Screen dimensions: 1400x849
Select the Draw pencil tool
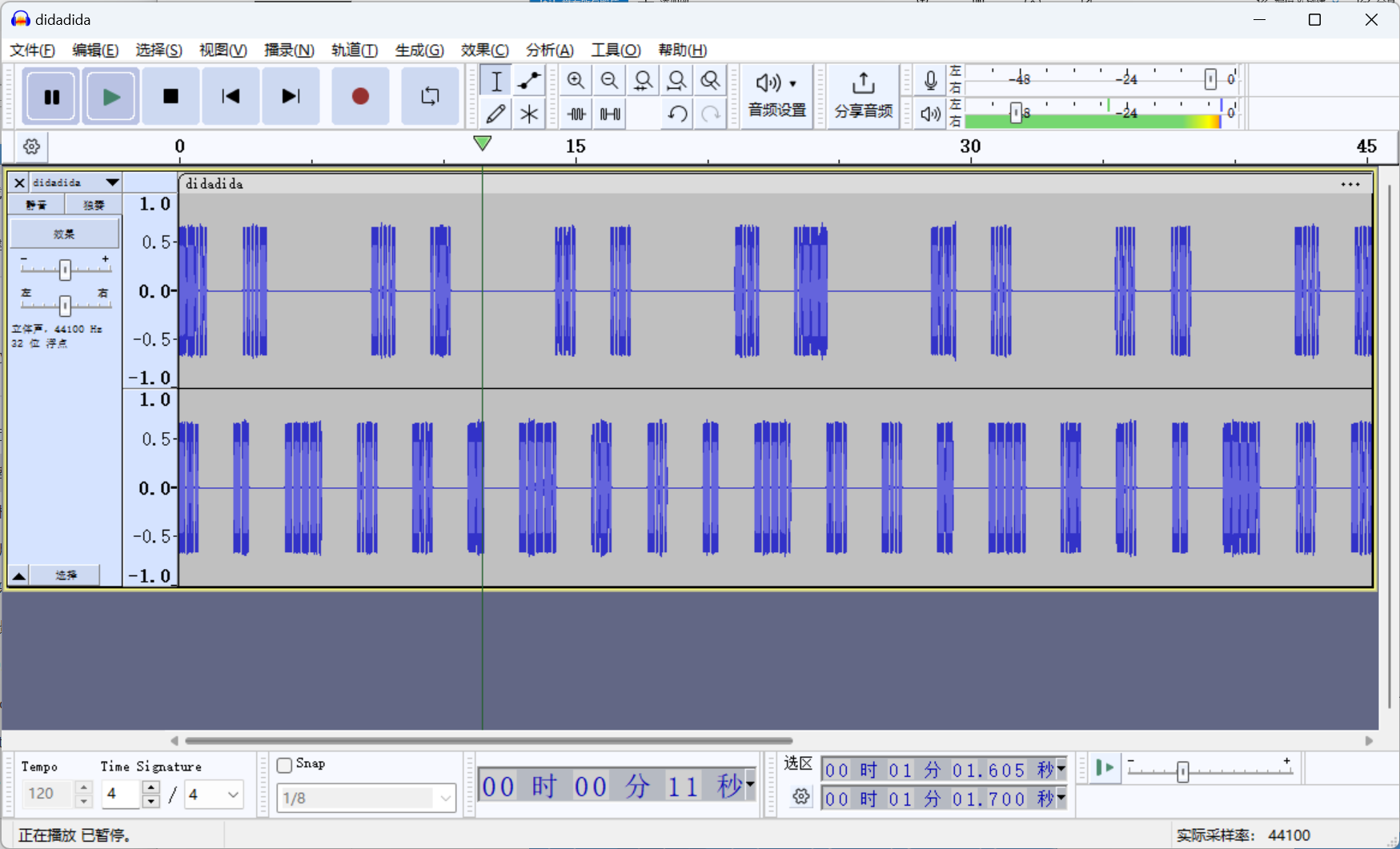click(496, 114)
